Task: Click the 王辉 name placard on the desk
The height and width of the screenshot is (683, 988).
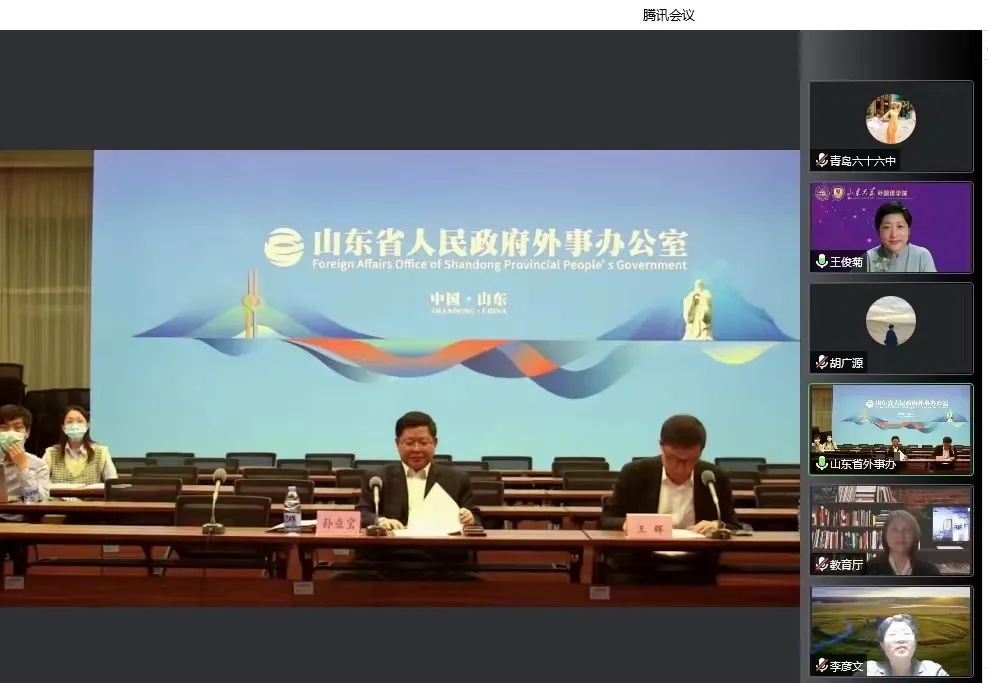Action: (648, 528)
